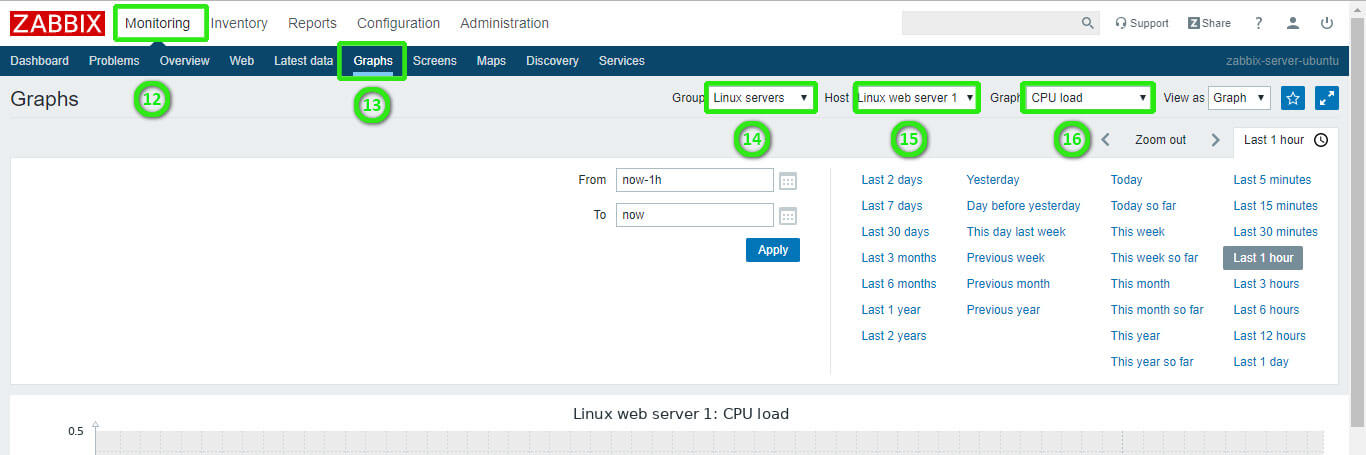Open calendar picker for To field
Screen dimensions: 1366x455
coord(788,216)
